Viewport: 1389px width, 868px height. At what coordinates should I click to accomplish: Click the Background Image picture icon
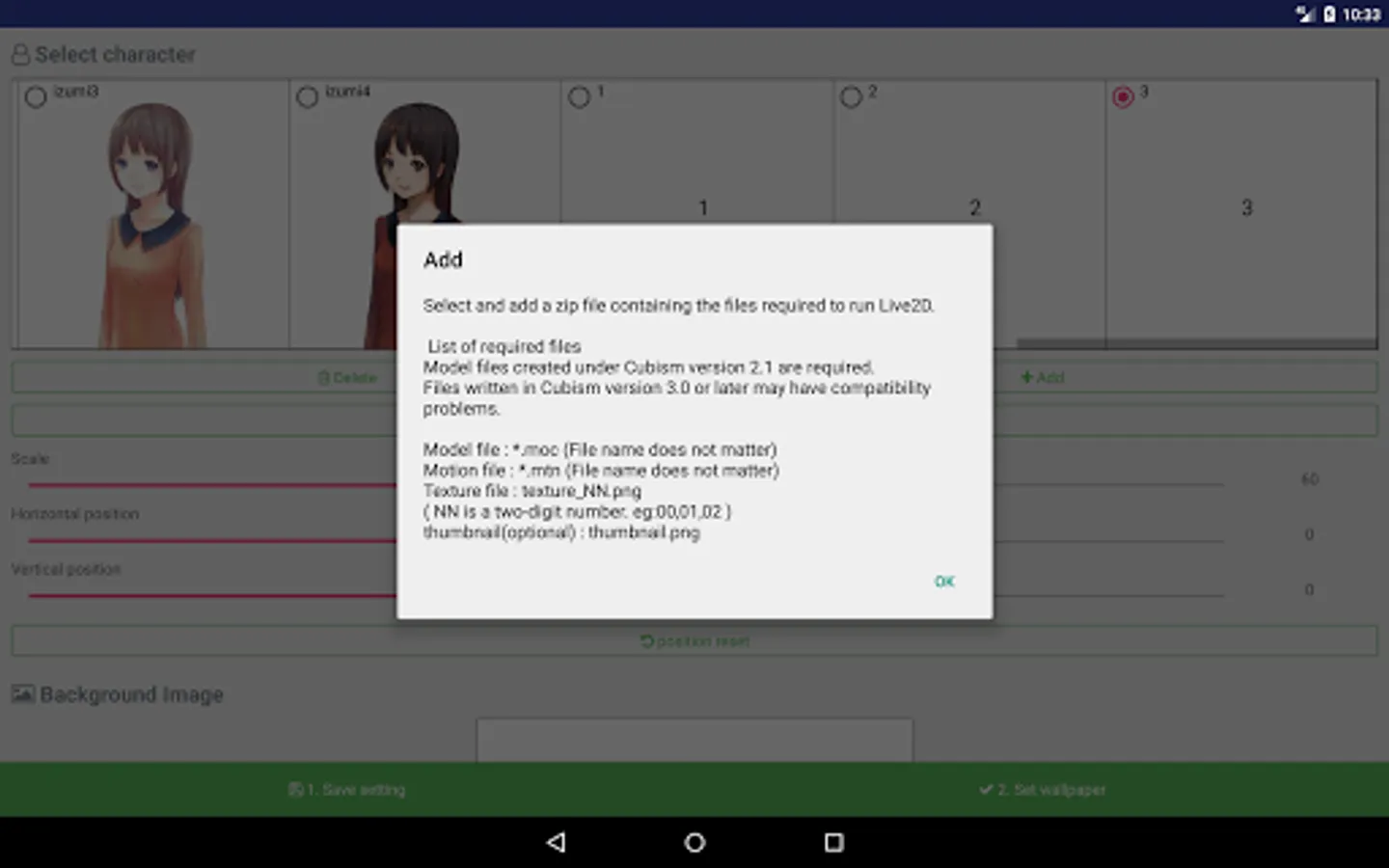(x=23, y=694)
